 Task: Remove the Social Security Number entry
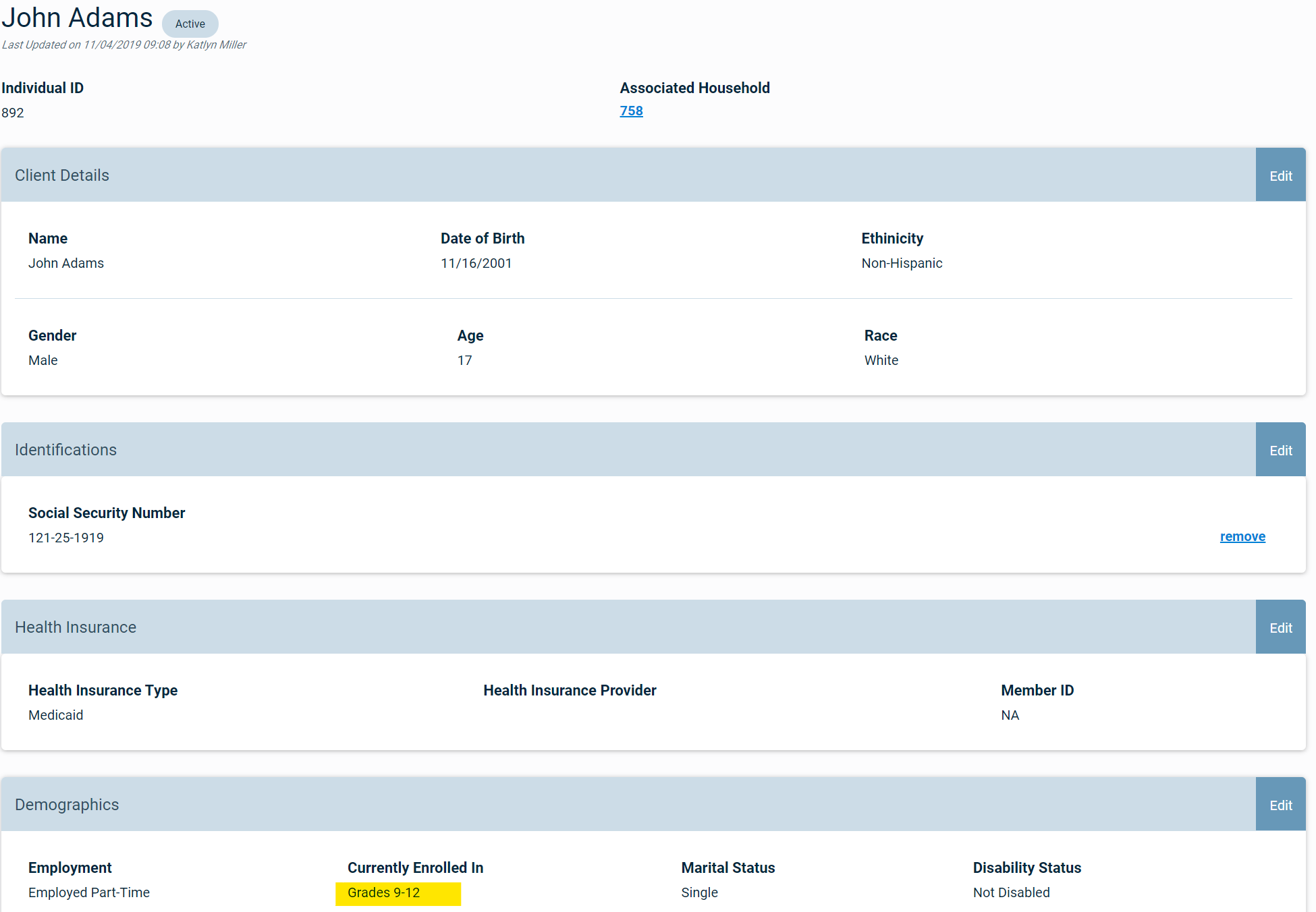click(x=1242, y=536)
